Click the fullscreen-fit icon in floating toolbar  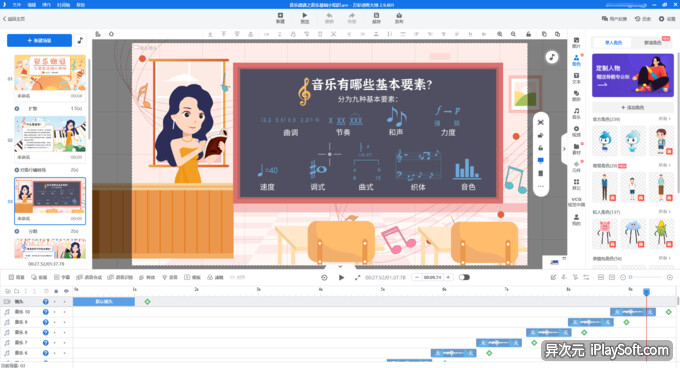(541, 122)
